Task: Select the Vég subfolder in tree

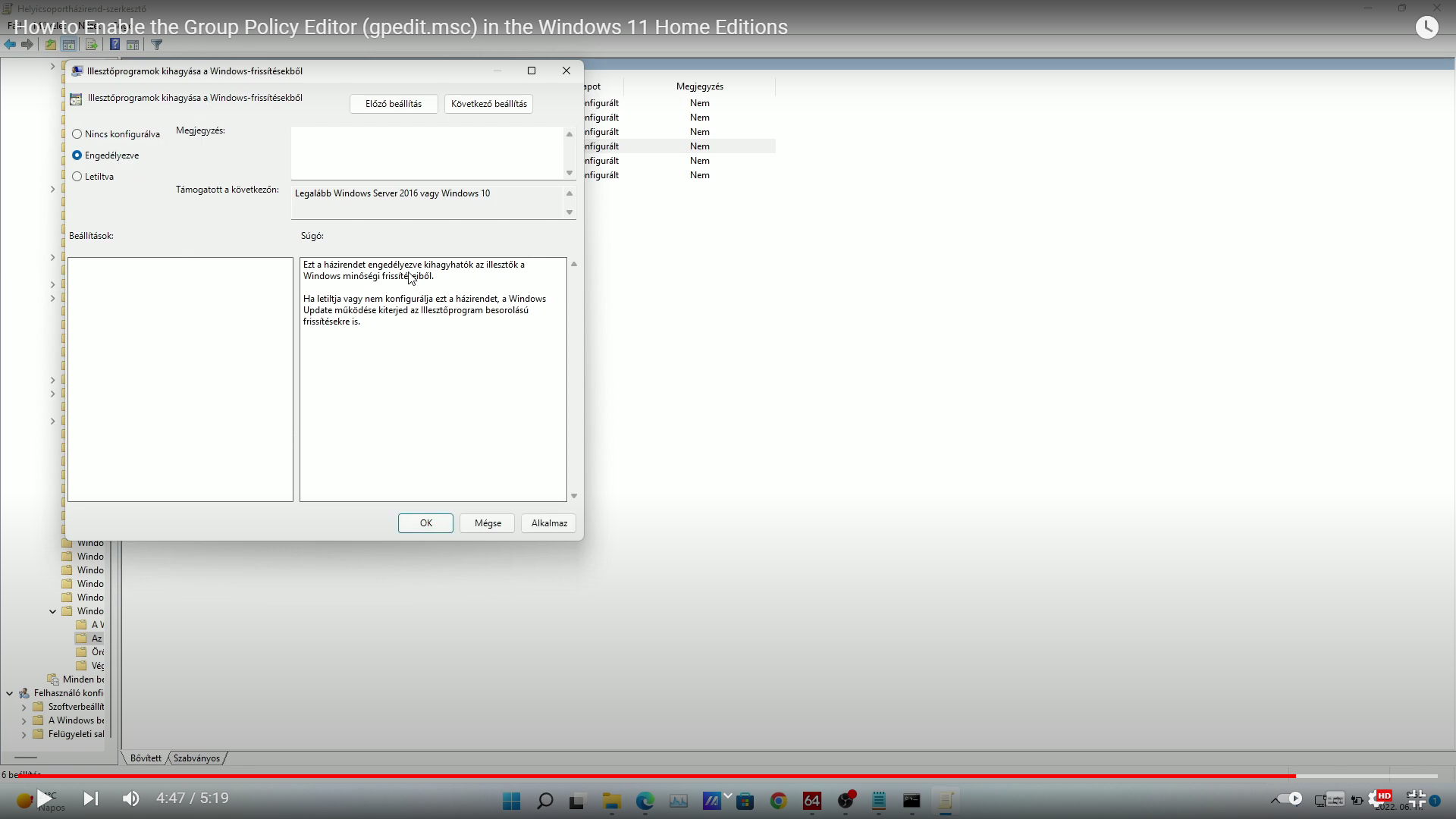Action: pyautogui.click(x=98, y=666)
